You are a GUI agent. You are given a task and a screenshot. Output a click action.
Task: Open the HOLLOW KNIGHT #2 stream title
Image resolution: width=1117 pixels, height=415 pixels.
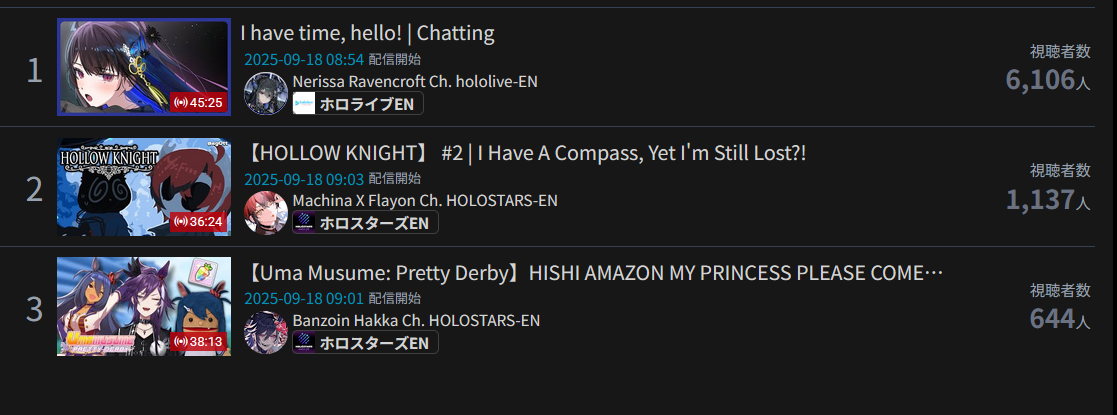[x=526, y=152]
